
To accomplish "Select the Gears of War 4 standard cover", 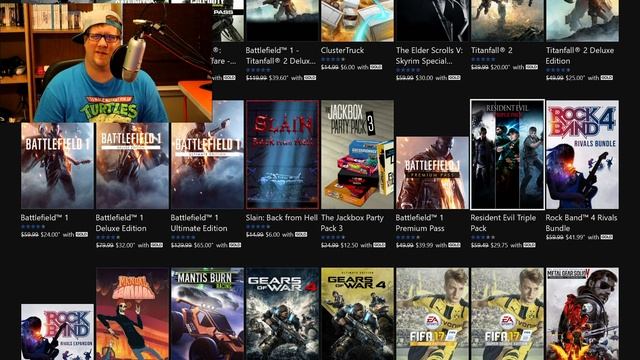I will [282, 314].
